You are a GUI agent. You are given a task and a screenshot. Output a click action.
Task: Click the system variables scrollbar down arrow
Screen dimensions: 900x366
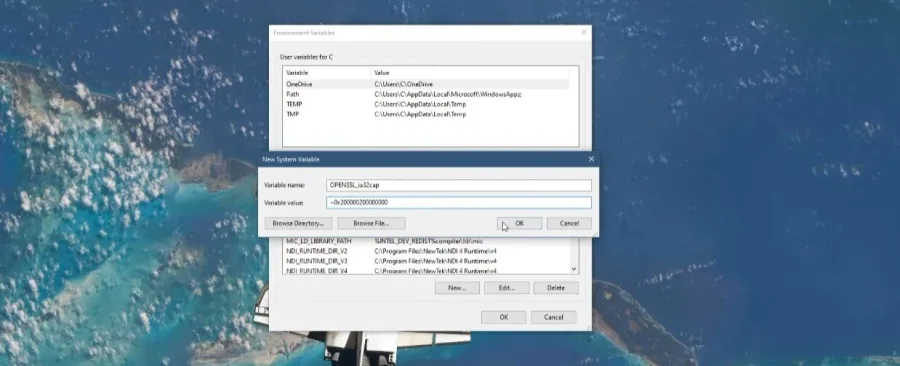click(x=574, y=269)
